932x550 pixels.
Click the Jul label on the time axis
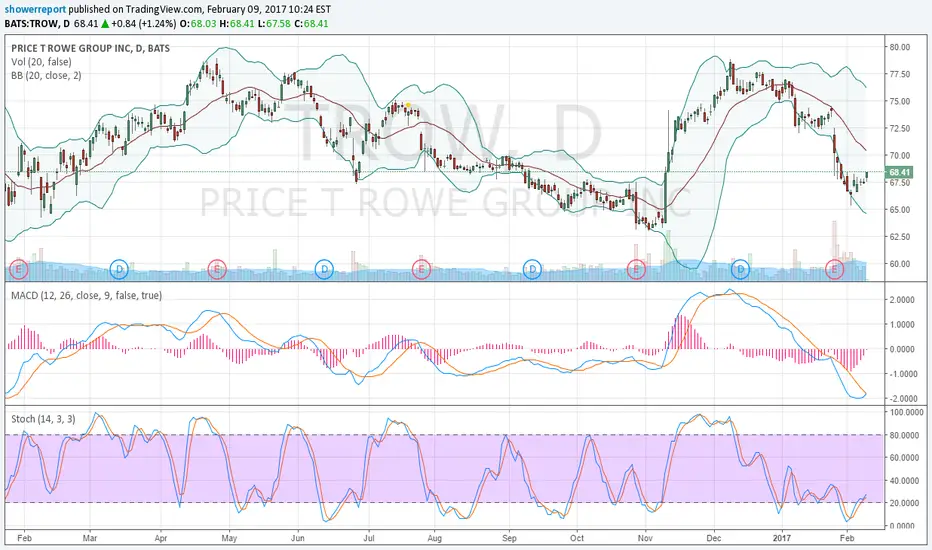pyautogui.click(x=369, y=538)
